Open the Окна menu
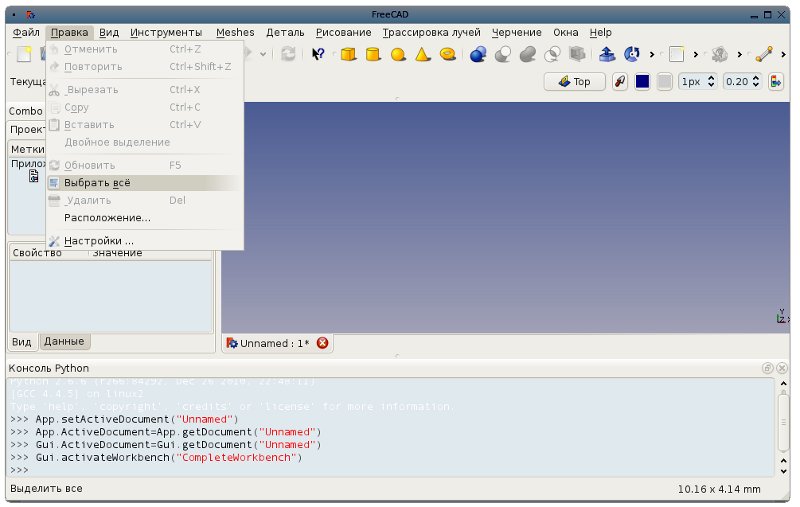Image resolution: width=800 pixels, height=507 pixels. [566, 32]
